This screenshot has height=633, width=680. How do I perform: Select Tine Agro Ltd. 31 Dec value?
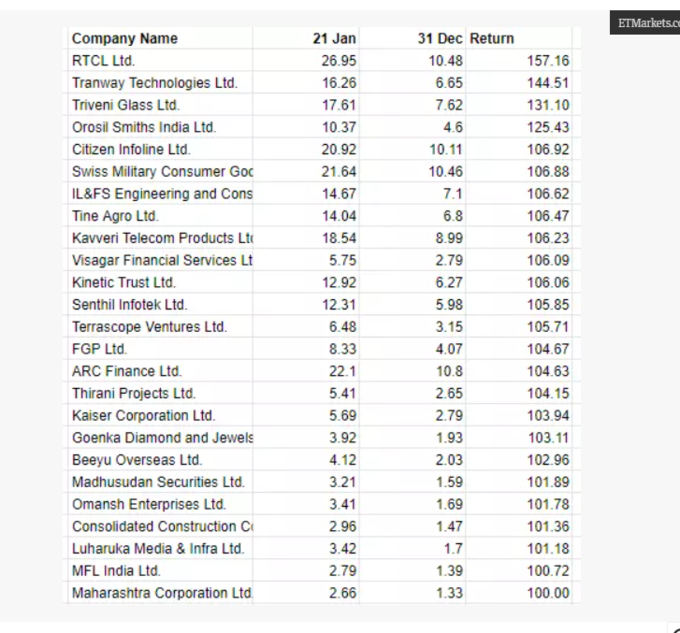pos(453,216)
